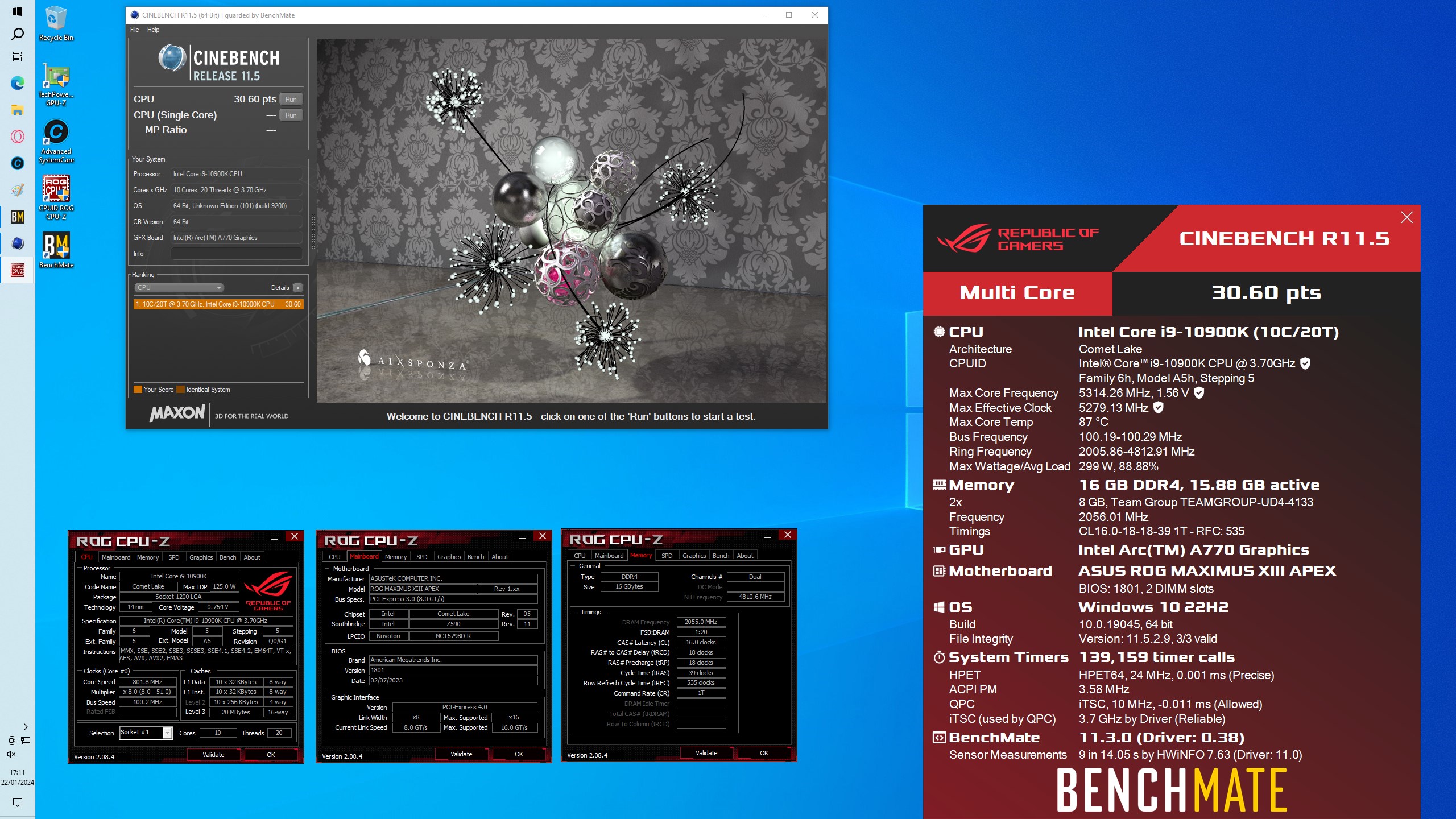This screenshot has height=819, width=1456.
Task: Click OK in the CPU tab CPU-Z window
Action: coord(271,755)
